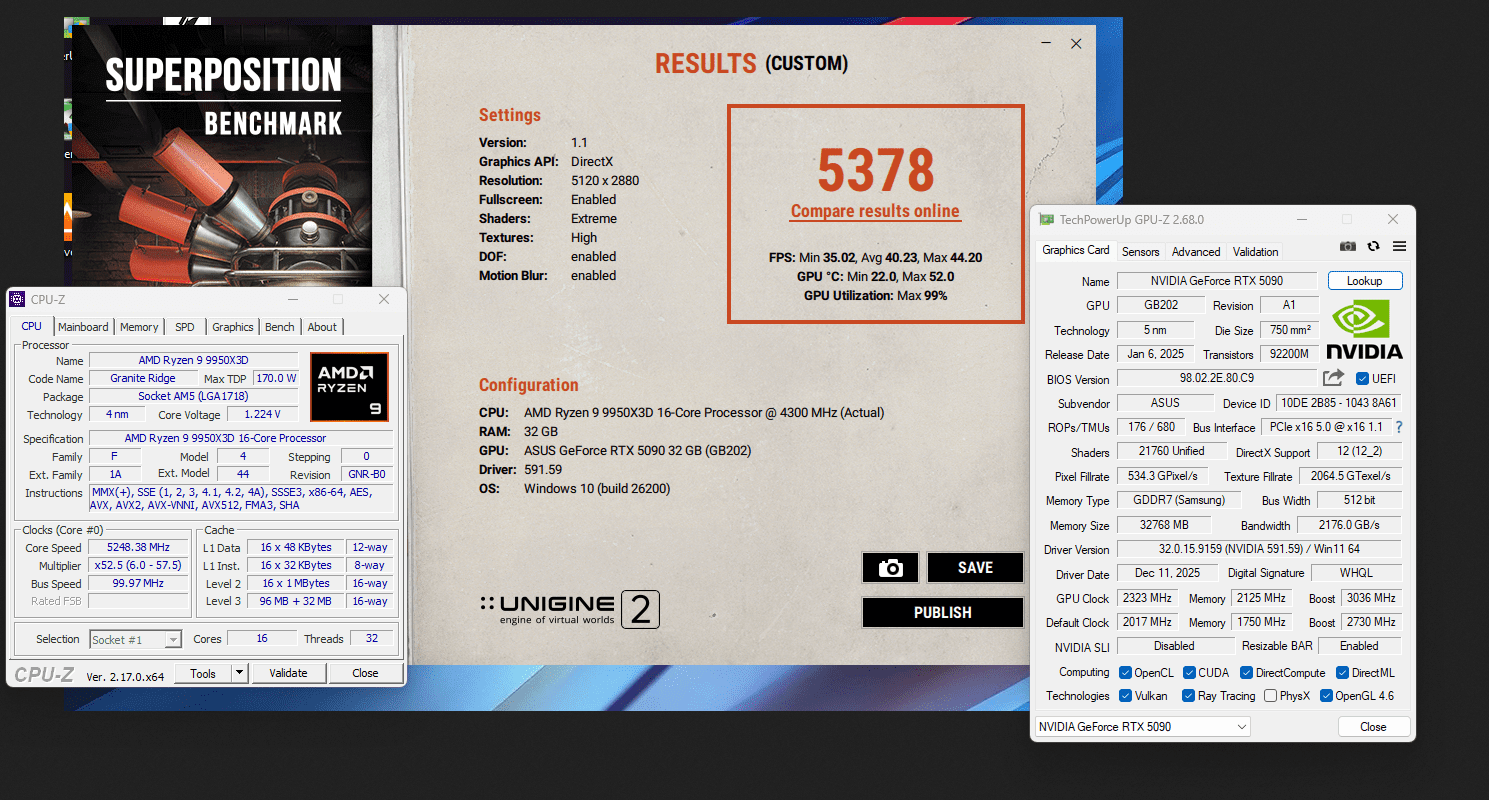Screen dimensions: 1489x800
Task: Toggle the CUDA checkbox
Action: [x=1189, y=673]
